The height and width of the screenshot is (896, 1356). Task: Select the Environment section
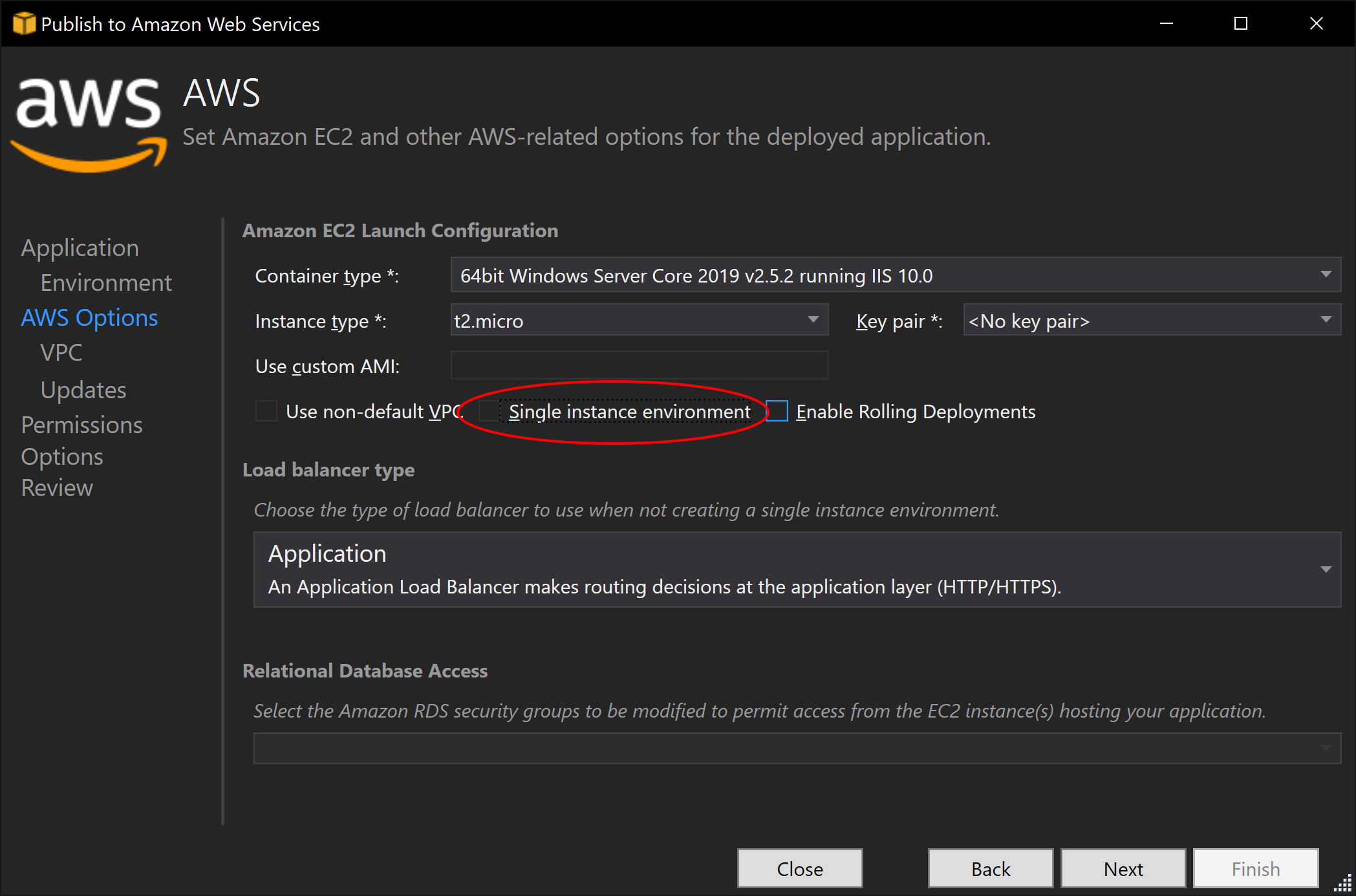click(105, 282)
